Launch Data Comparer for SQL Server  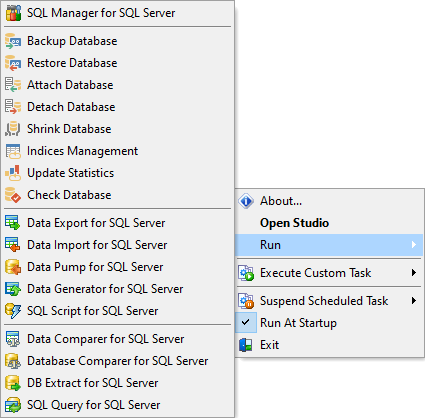(x=117, y=339)
